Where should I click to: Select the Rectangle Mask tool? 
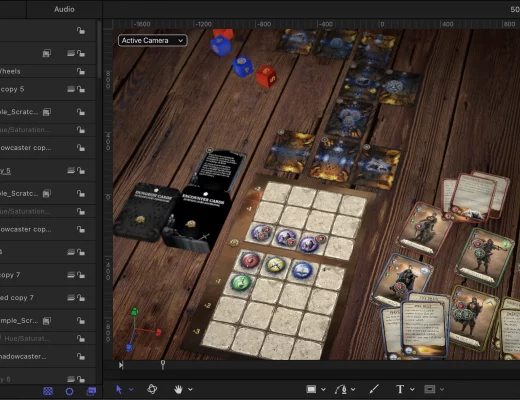coord(429,389)
